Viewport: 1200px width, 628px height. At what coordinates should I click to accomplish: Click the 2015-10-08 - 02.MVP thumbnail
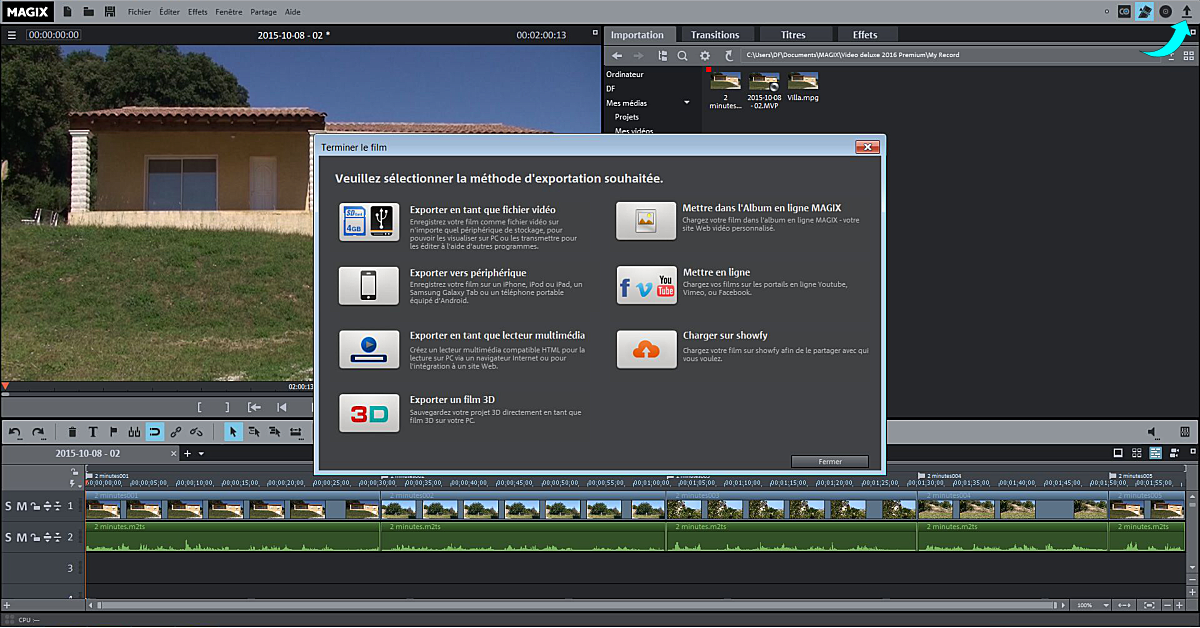point(764,80)
